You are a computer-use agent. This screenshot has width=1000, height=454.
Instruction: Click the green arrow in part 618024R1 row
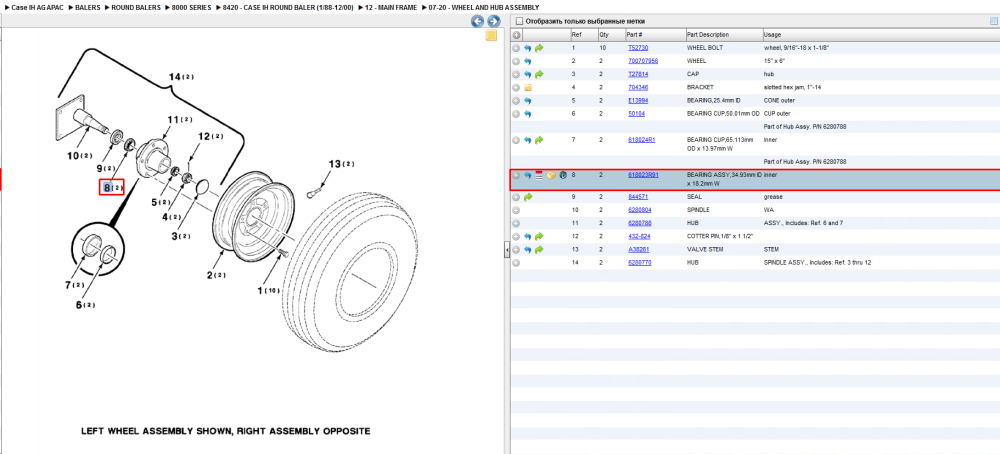tap(539, 140)
